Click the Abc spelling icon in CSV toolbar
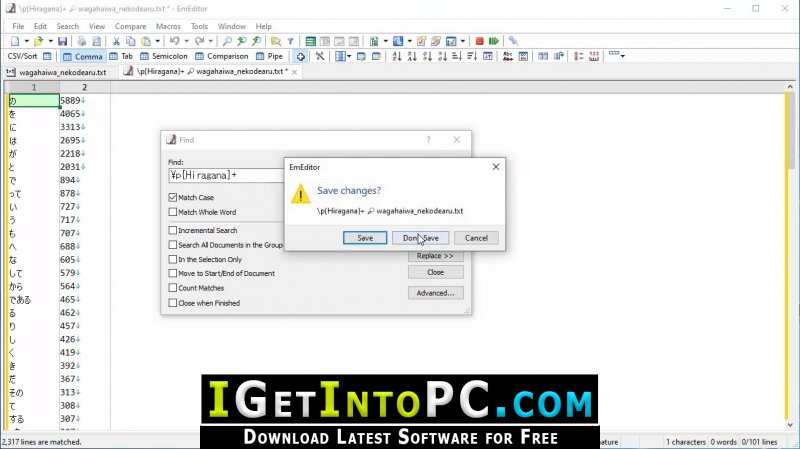 (508, 56)
